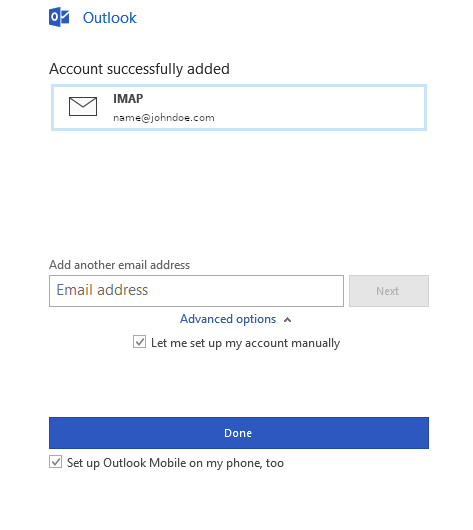Click the 'Account successfully added' heading
The width and height of the screenshot is (473, 530).
tap(139, 69)
